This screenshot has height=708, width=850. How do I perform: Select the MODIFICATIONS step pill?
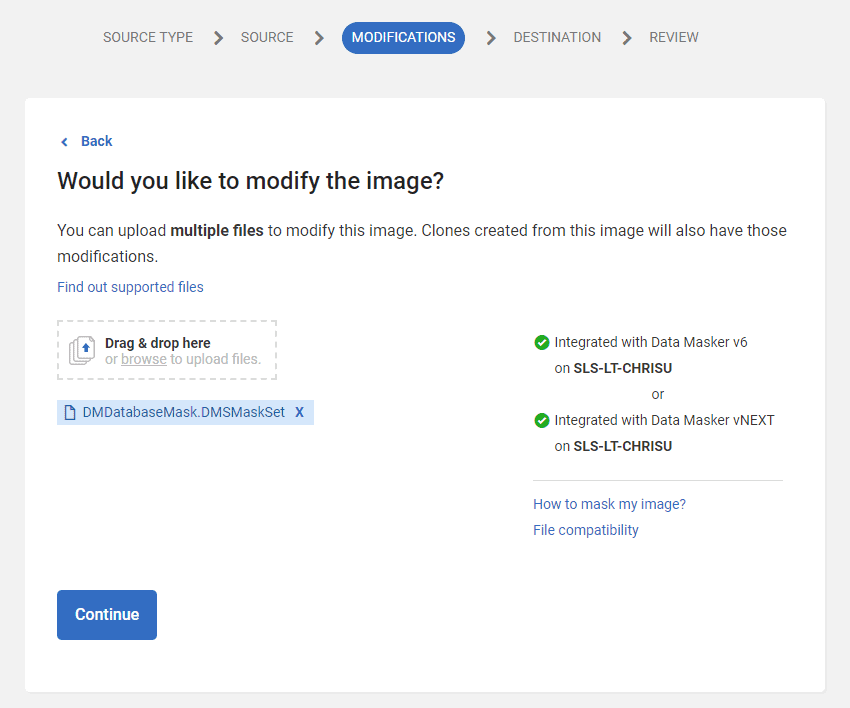pos(403,38)
